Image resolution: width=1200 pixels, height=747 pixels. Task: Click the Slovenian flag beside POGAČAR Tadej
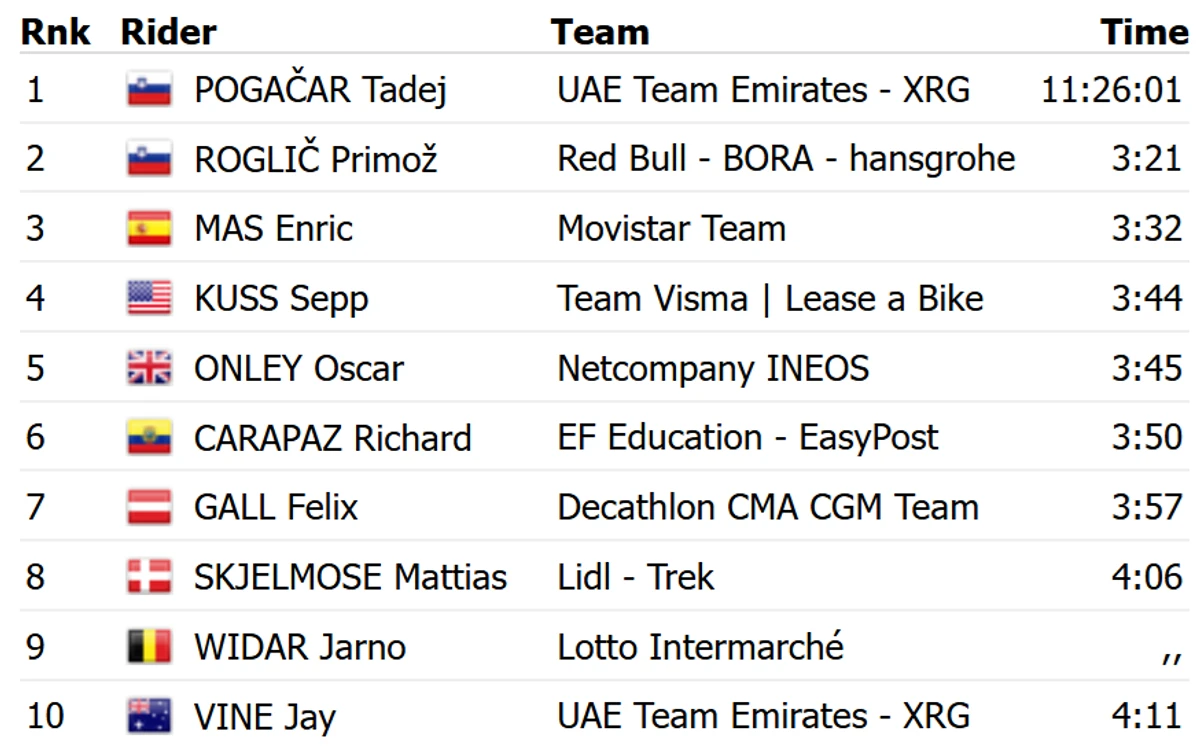[149, 90]
